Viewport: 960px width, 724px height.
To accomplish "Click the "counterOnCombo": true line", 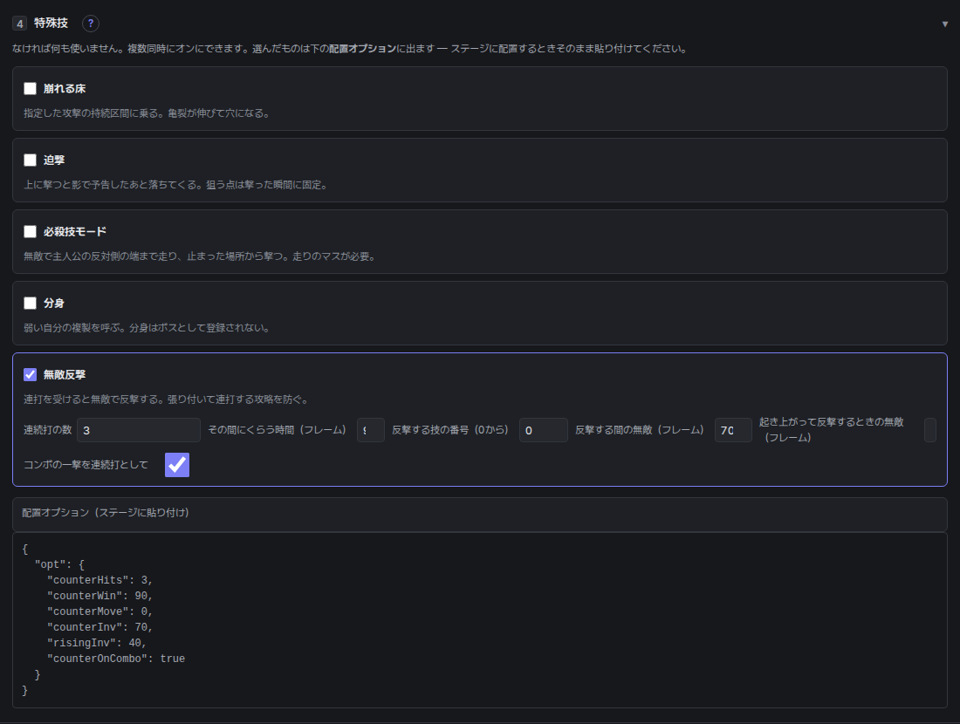I will click(x=116, y=659).
